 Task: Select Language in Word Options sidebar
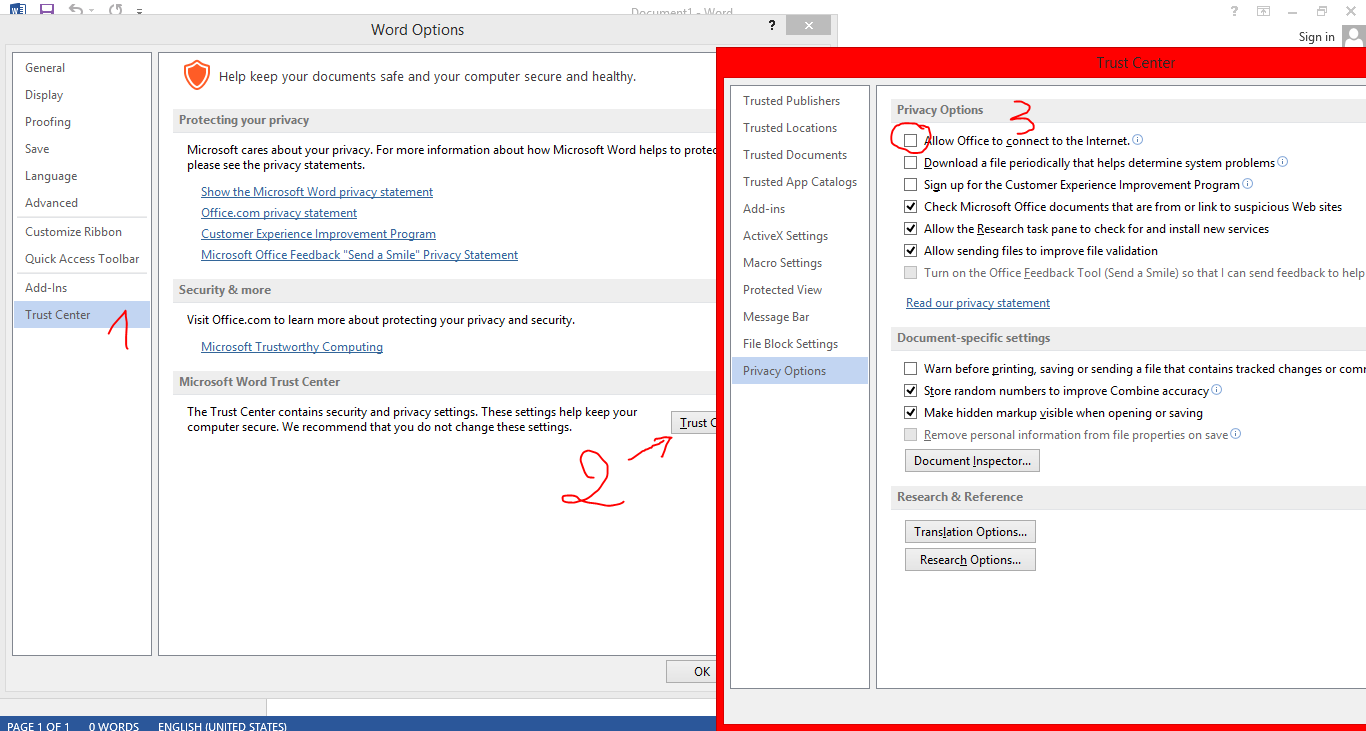[82, 176]
